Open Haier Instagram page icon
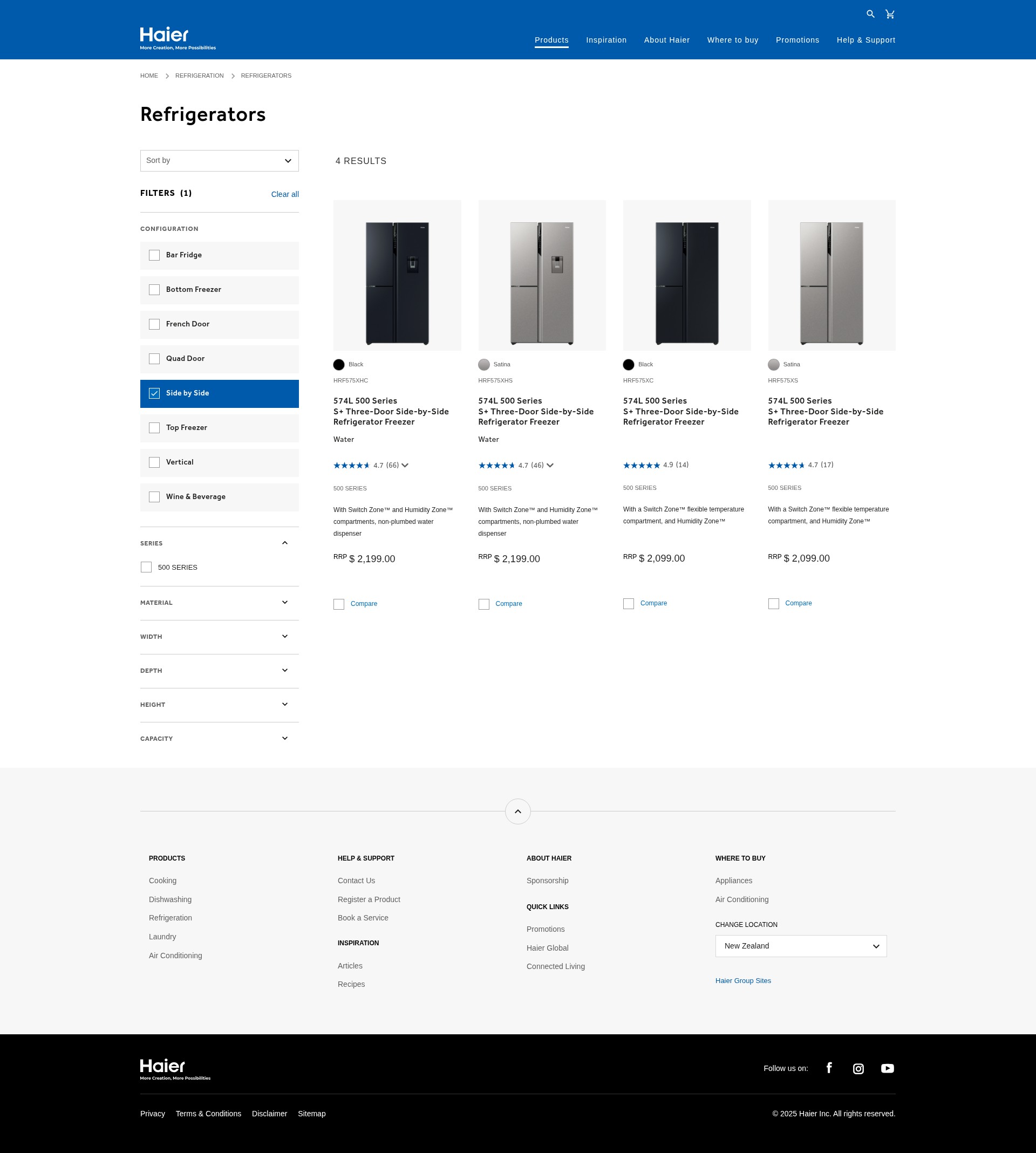Viewport: 1036px width, 1153px height. [858, 1068]
